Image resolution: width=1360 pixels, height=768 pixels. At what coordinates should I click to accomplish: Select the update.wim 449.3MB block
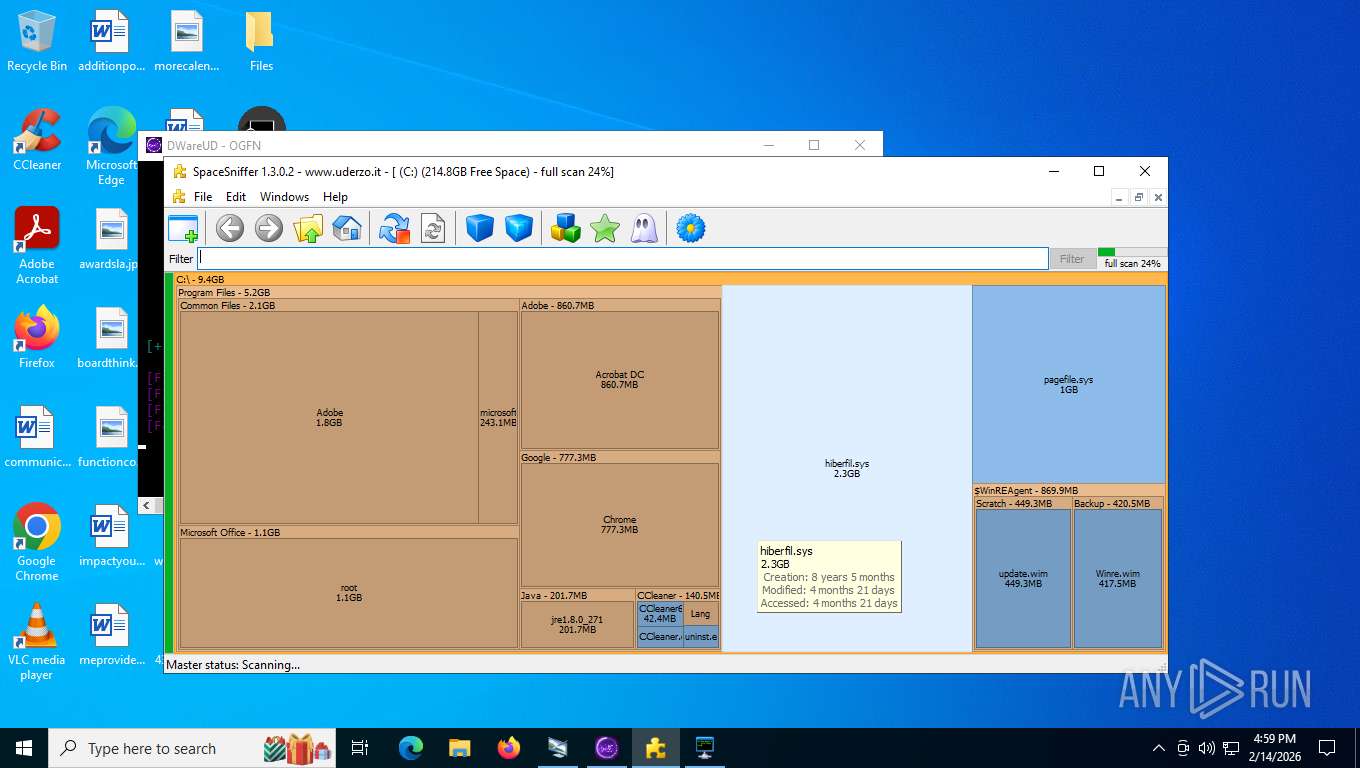click(1023, 578)
